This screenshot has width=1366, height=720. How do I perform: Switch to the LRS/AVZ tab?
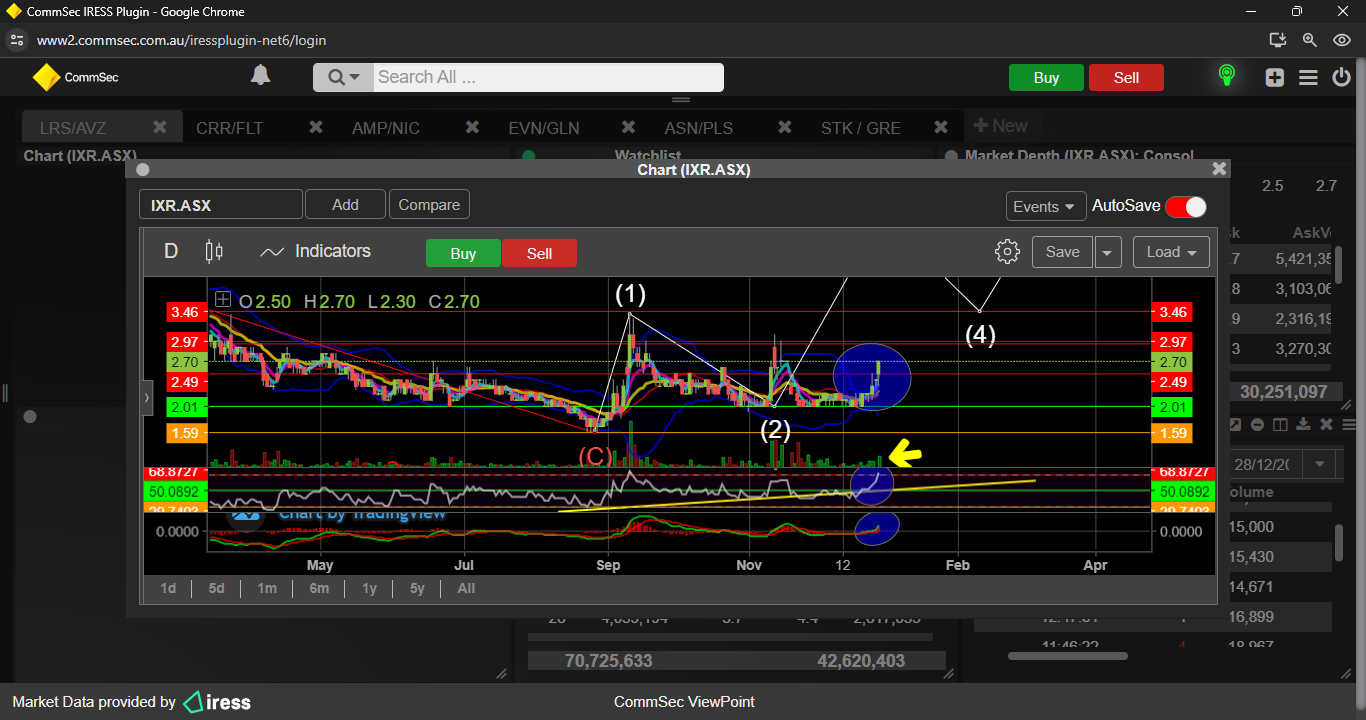click(73, 128)
